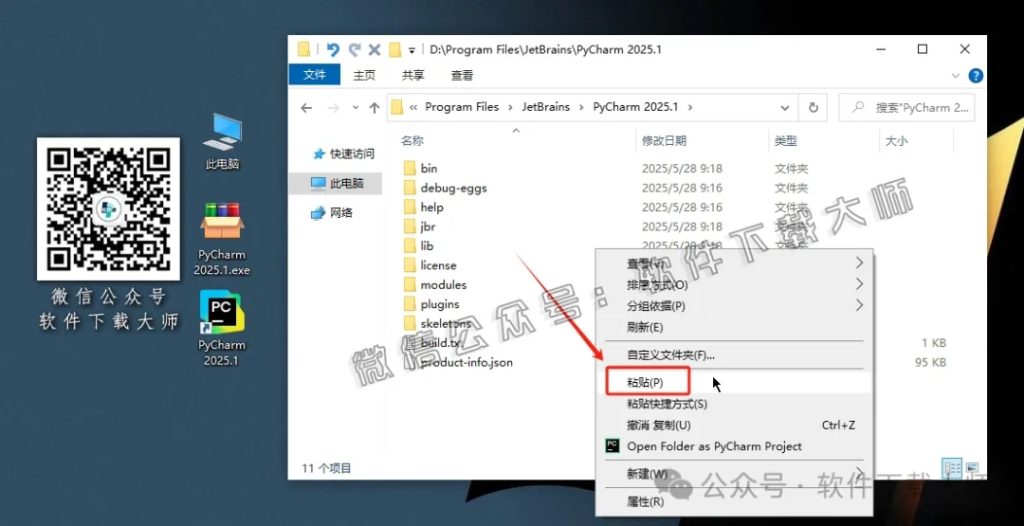Open the 查看 ribbon tab
This screenshot has height=526, width=1024.
(462, 76)
